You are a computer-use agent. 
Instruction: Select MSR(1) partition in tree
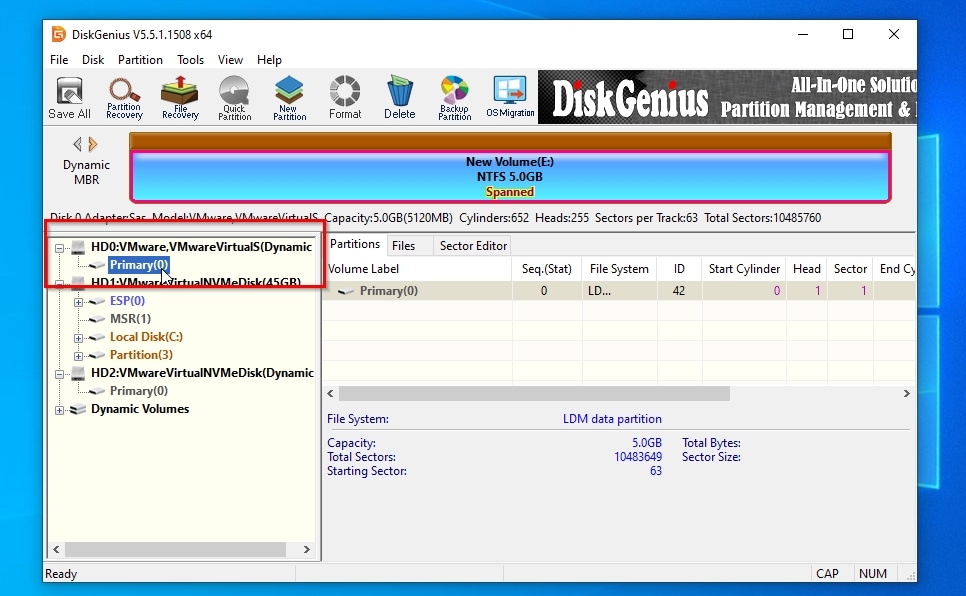coord(130,319)
